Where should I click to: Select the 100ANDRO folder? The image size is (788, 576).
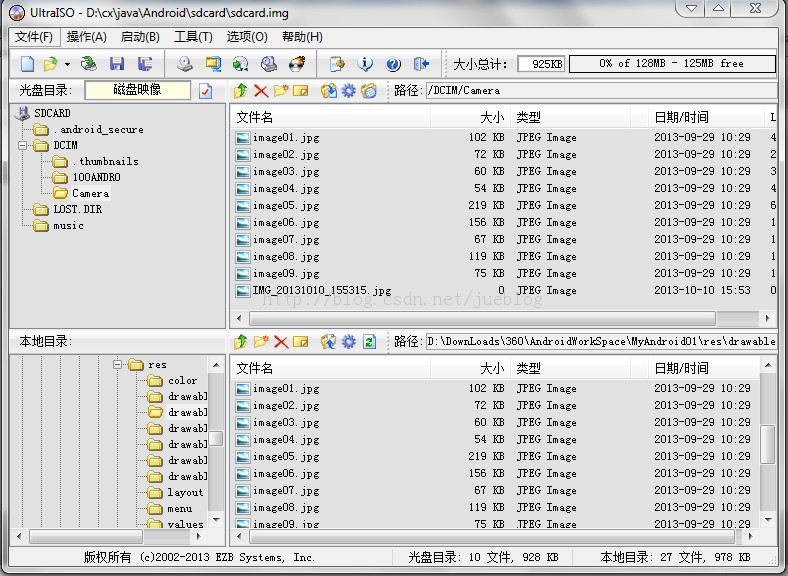(96, 177)
